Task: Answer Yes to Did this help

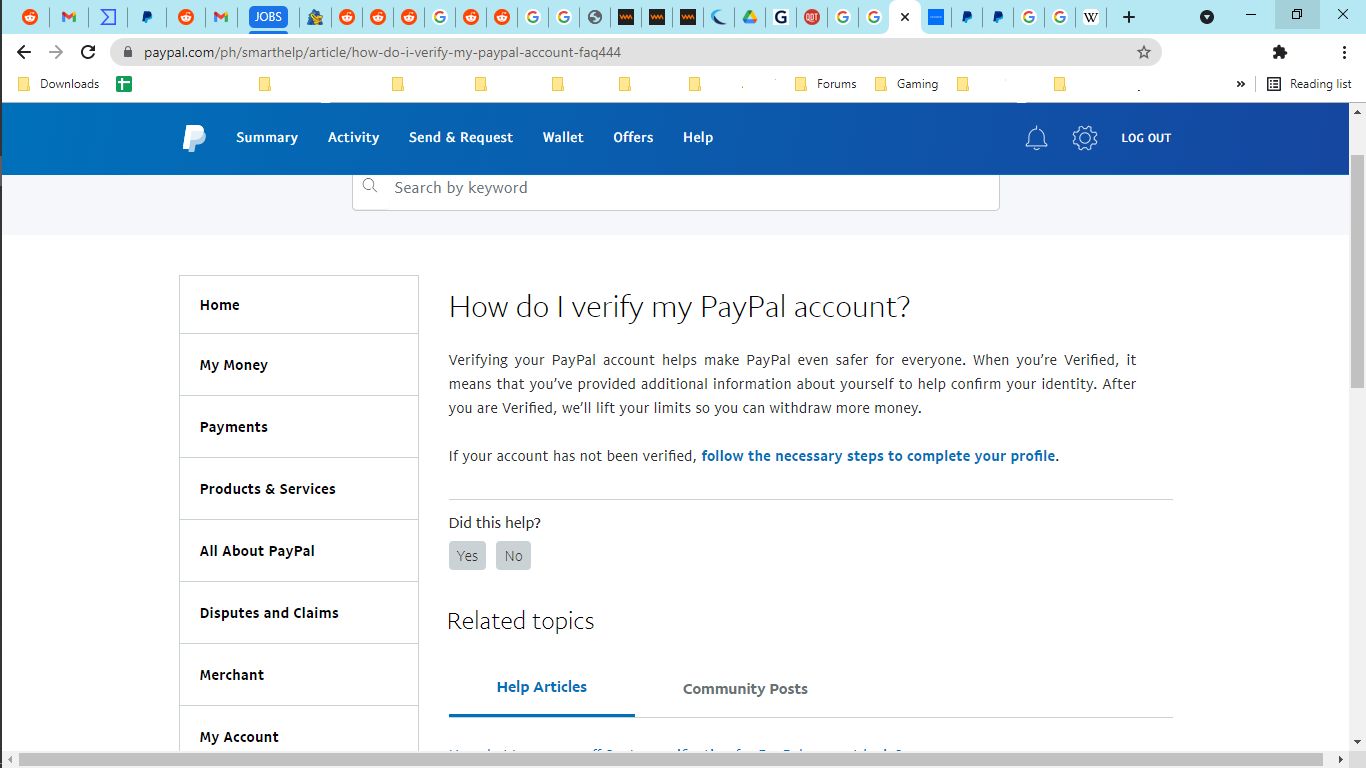Action: 467,556
